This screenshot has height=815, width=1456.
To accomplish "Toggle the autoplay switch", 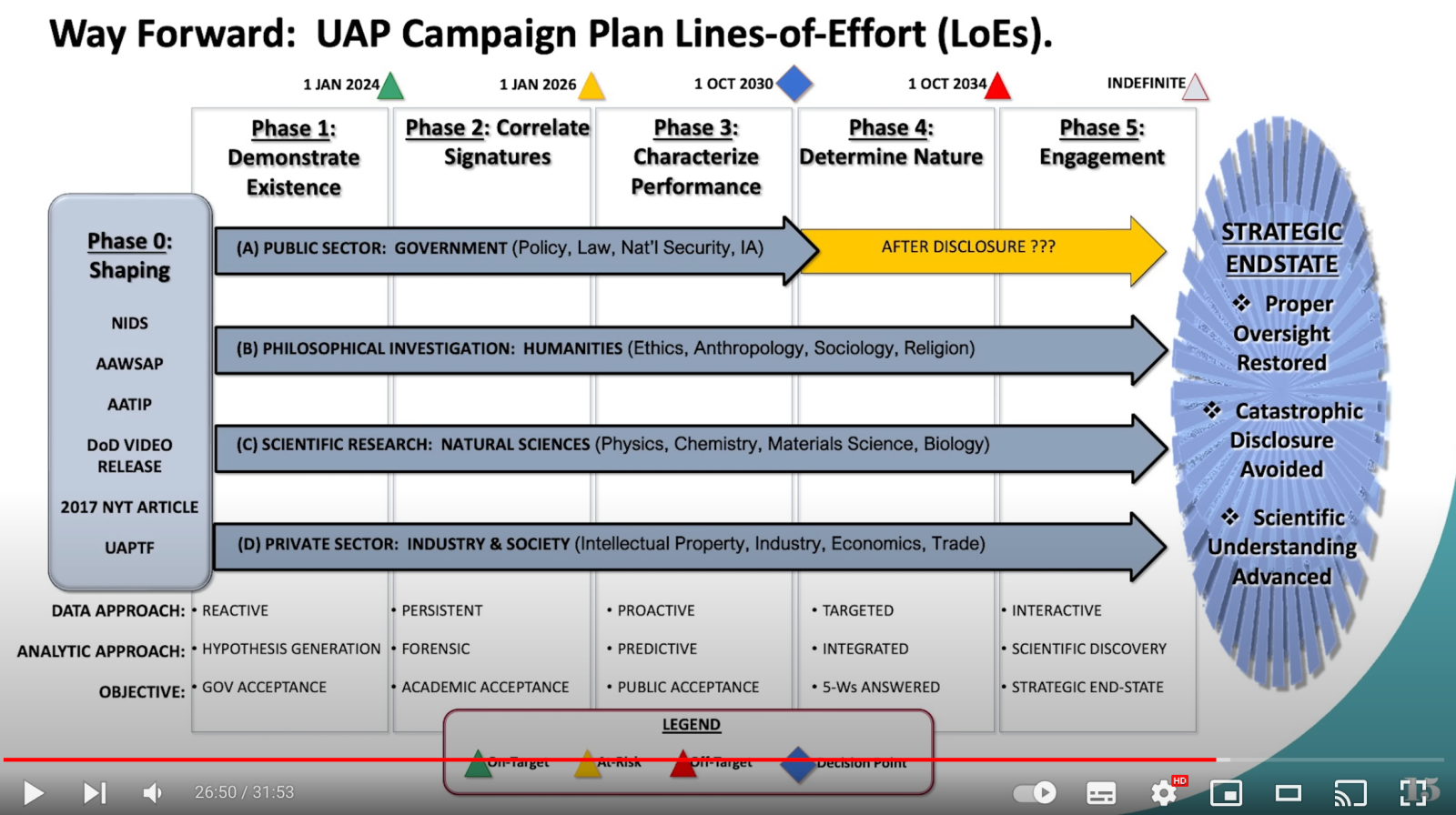I will pyautogui.click(x=1035, y=793).
